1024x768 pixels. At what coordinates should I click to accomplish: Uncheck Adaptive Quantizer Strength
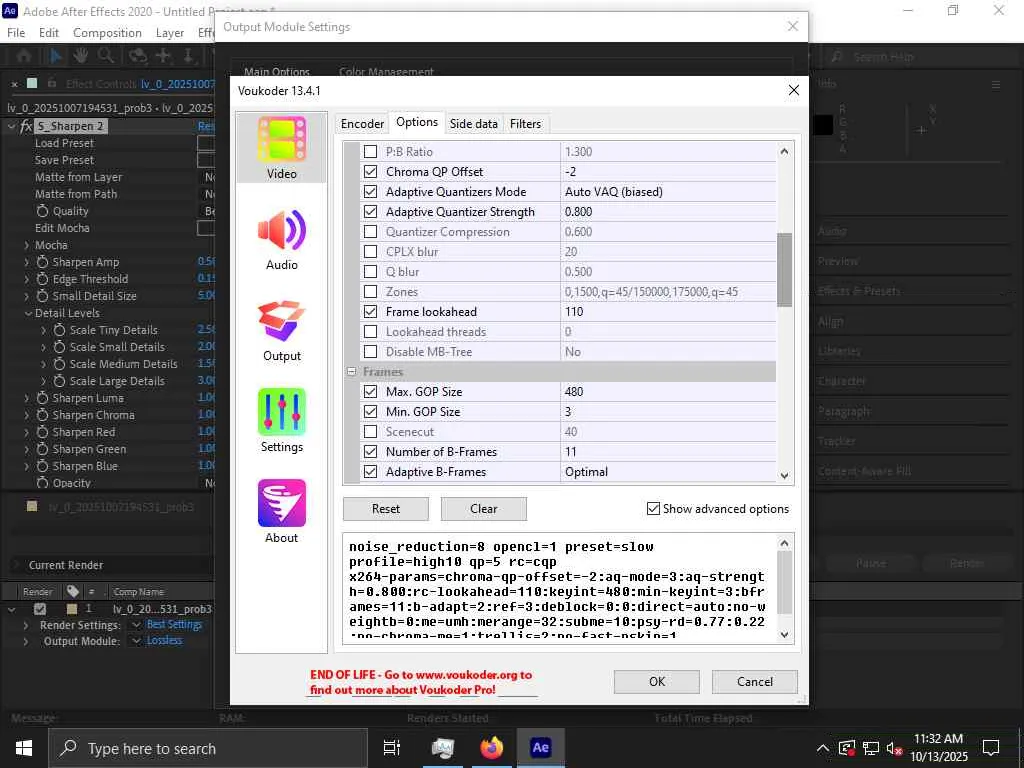[x=370, y=212]
